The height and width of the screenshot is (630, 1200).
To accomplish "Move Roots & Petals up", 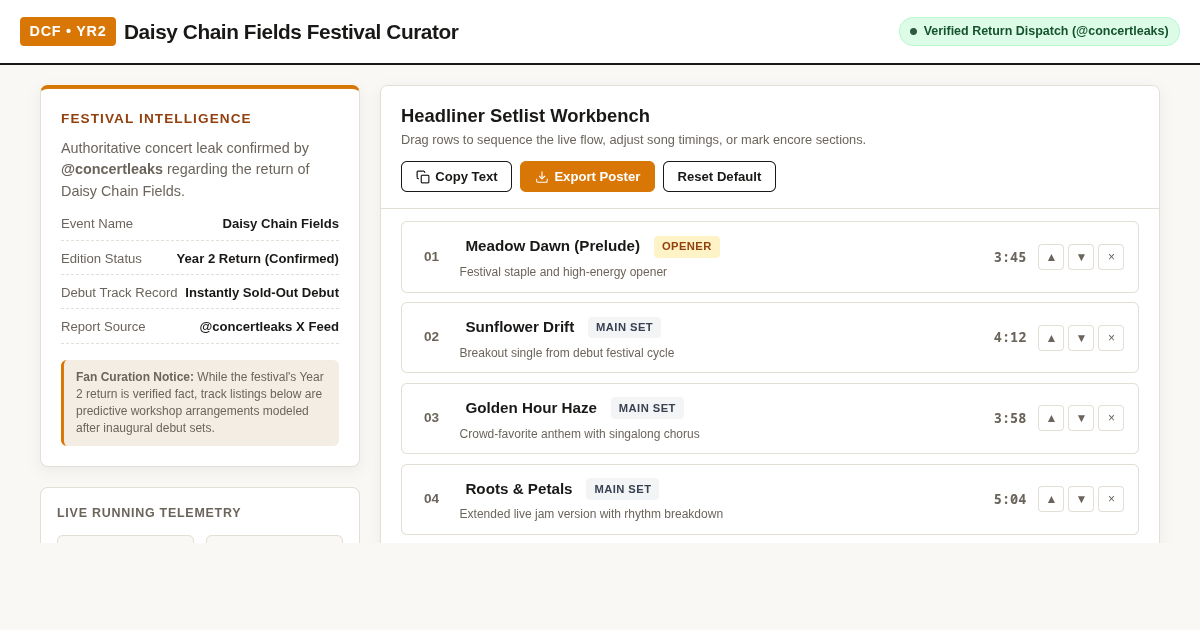I will point(1051,499).
